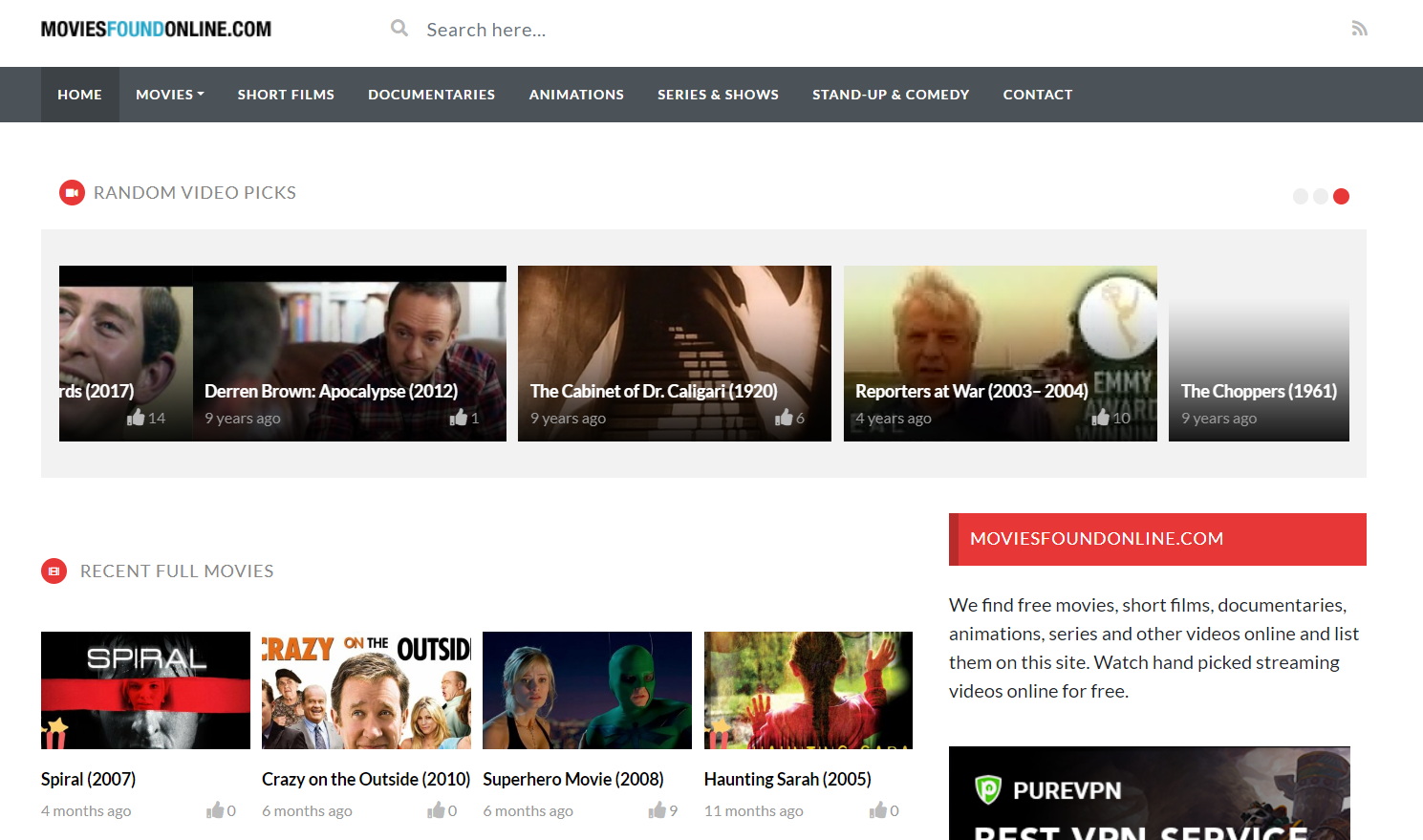Open Documentaries section
1423x840 pixels.
click(431, 95)
